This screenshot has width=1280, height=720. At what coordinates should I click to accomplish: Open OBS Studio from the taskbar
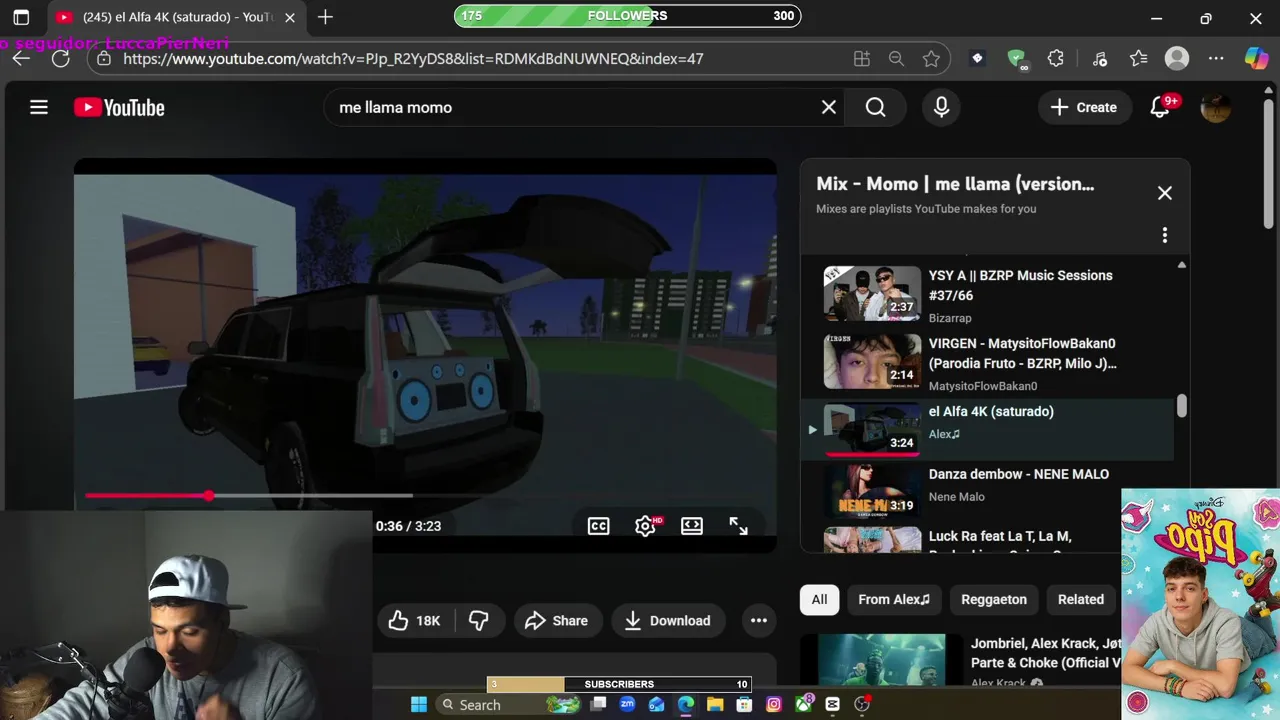tap(862, 704)
